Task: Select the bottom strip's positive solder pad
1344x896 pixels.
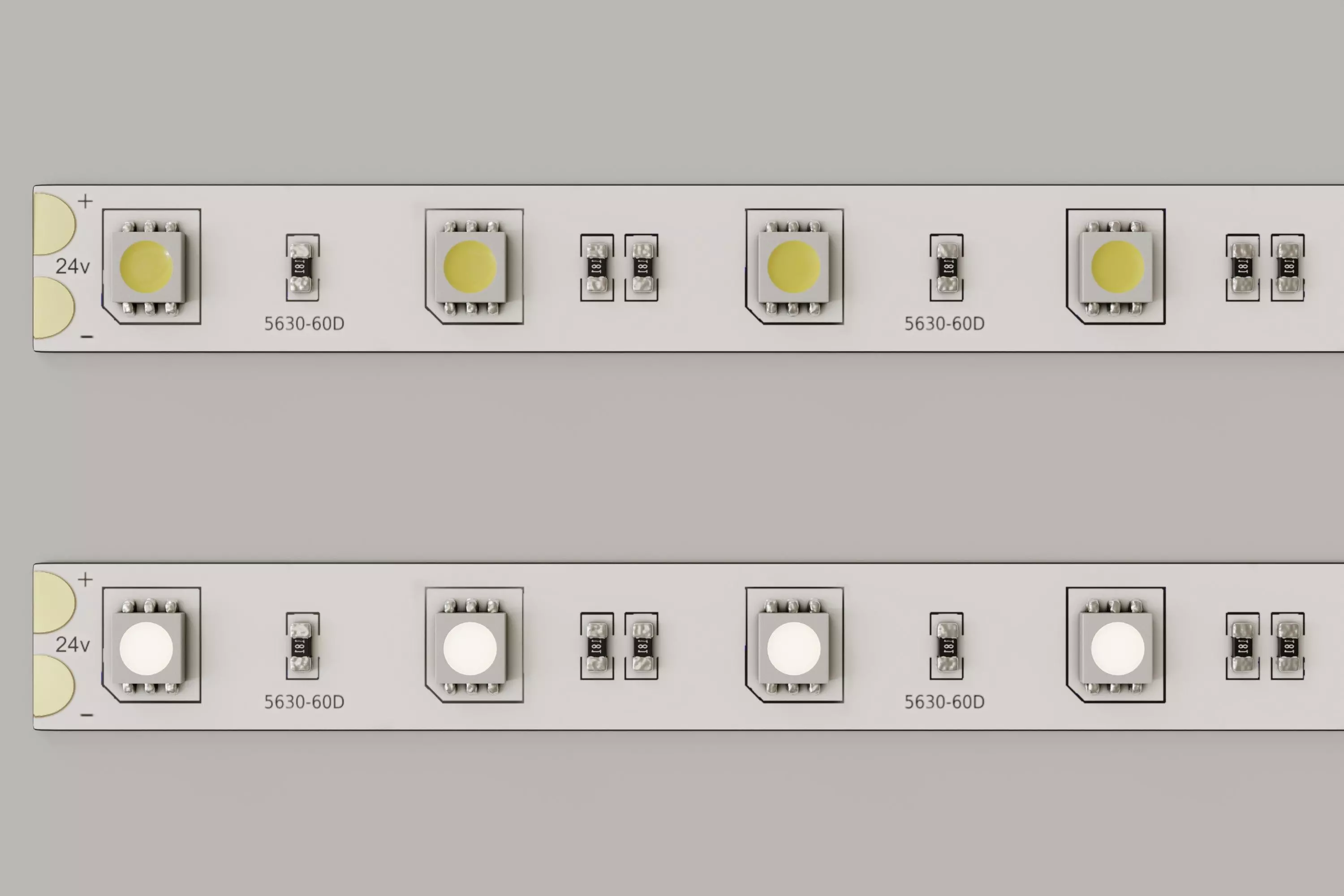Action: 54,602
